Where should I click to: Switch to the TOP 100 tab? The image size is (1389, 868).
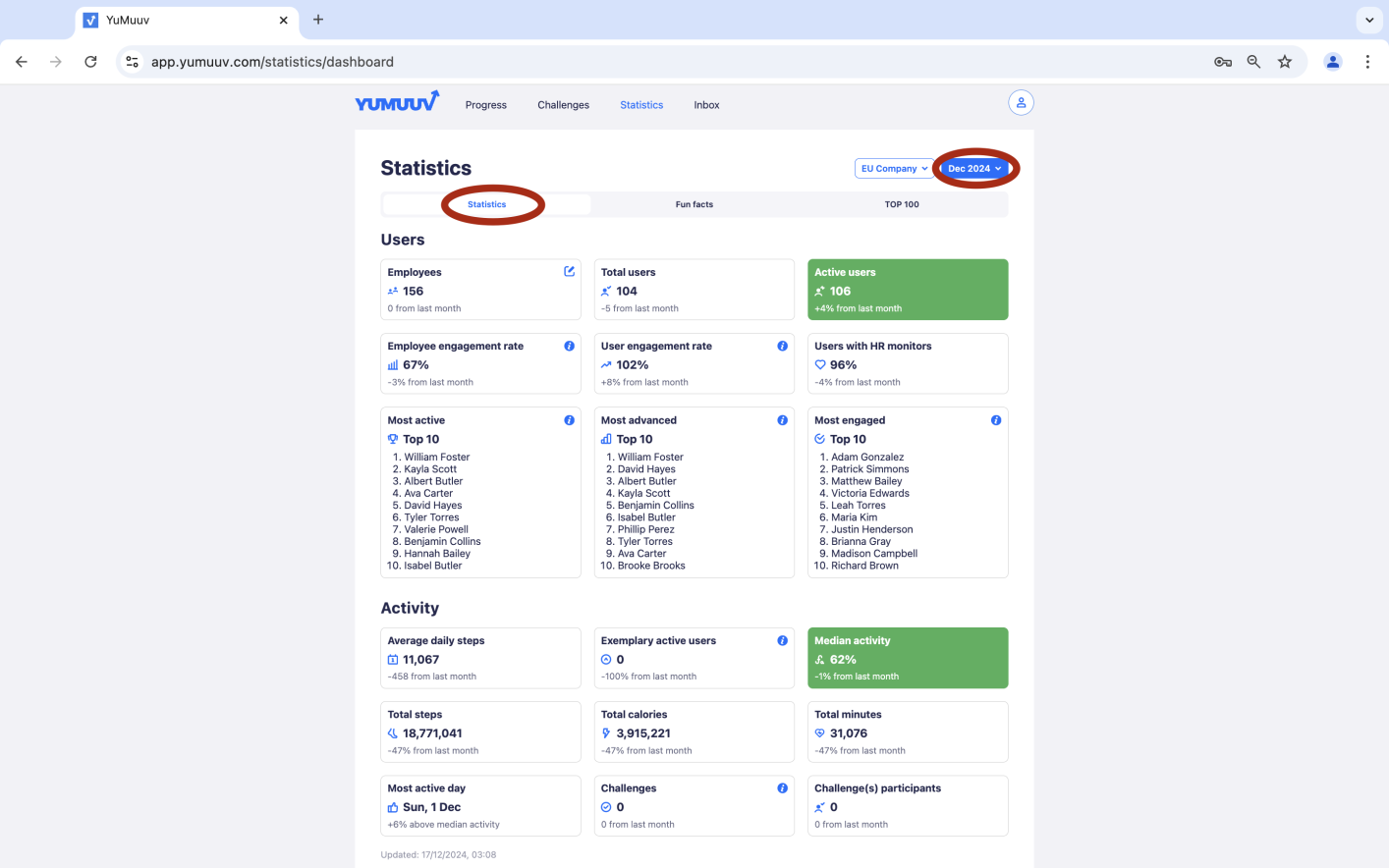tap(901, 204)
